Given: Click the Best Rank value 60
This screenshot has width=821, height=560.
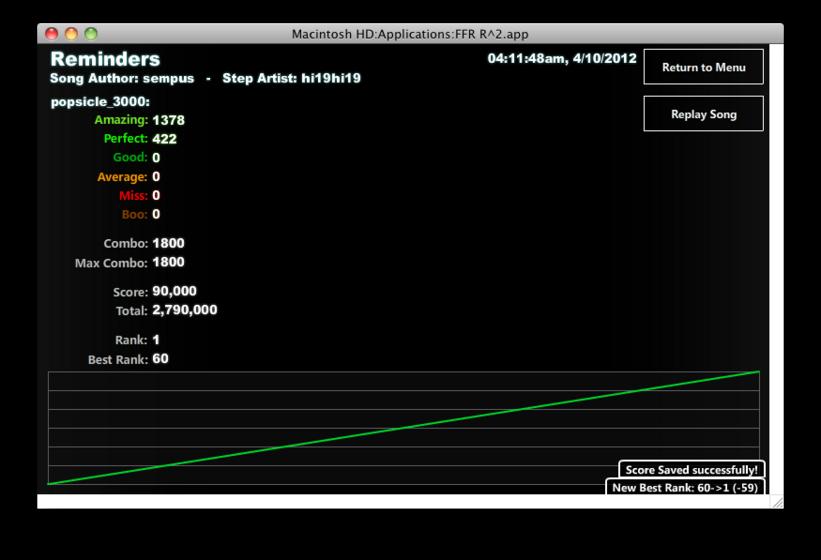Looking at the screenshot, I should 160,359.
